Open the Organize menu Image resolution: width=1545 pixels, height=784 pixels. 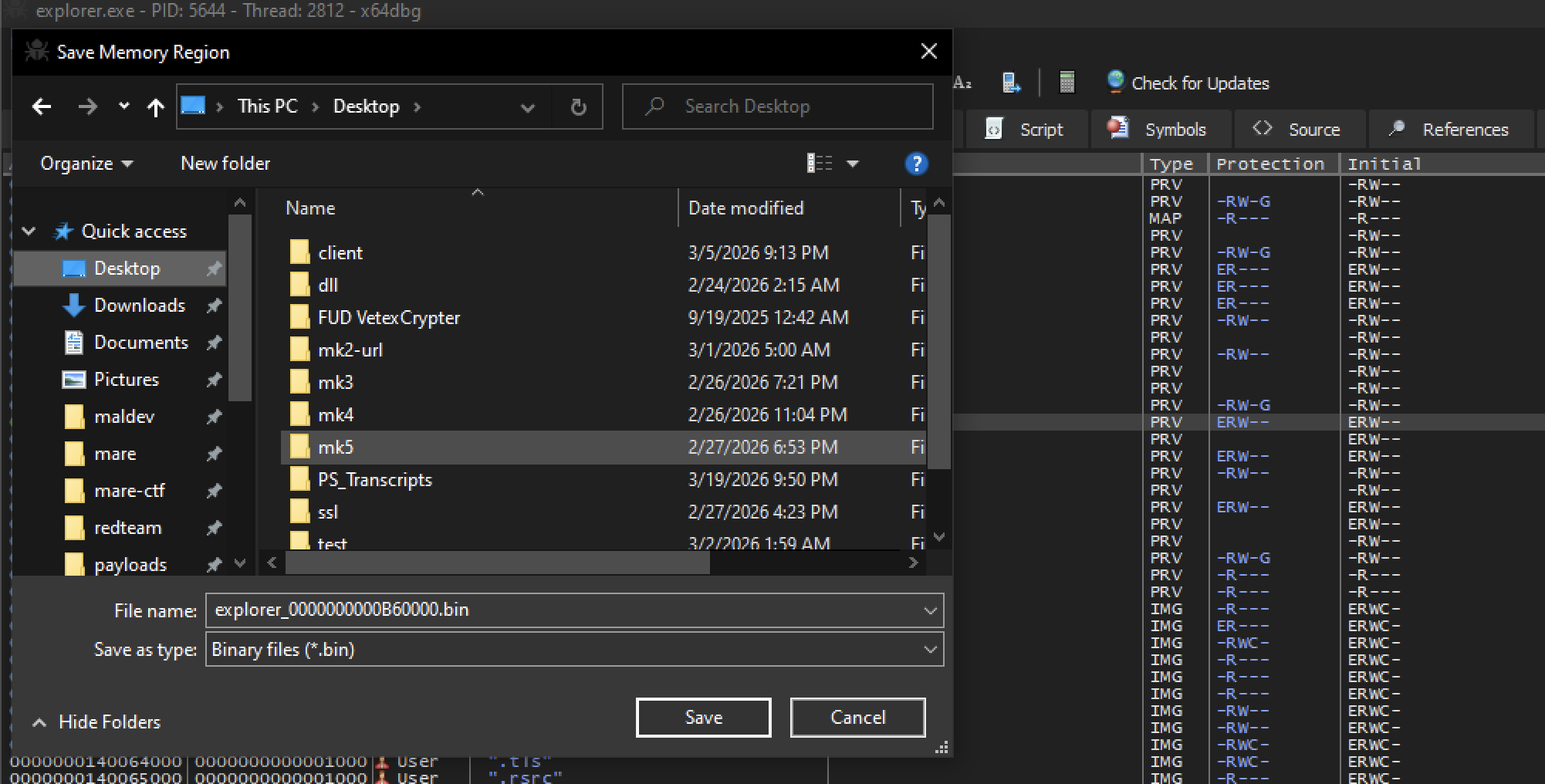[x=86, y=164]
